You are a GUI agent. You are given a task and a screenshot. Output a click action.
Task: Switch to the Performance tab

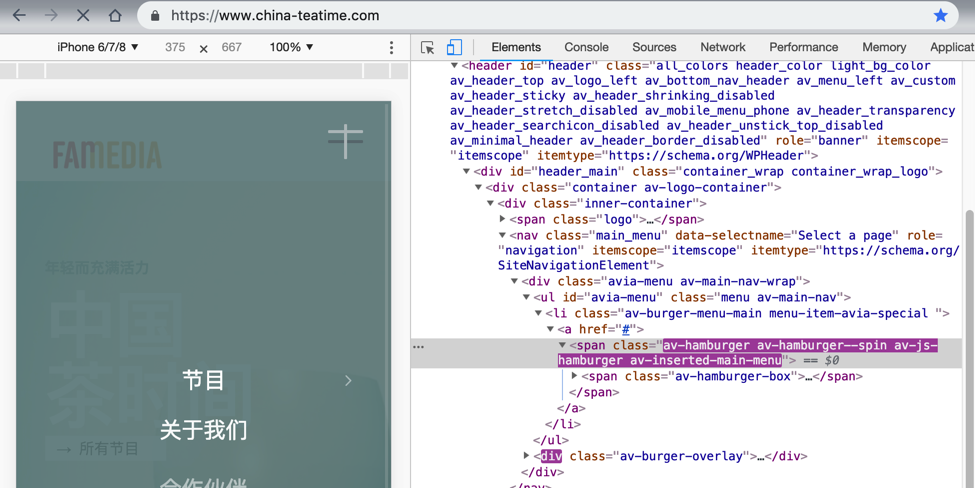(803, 47)
